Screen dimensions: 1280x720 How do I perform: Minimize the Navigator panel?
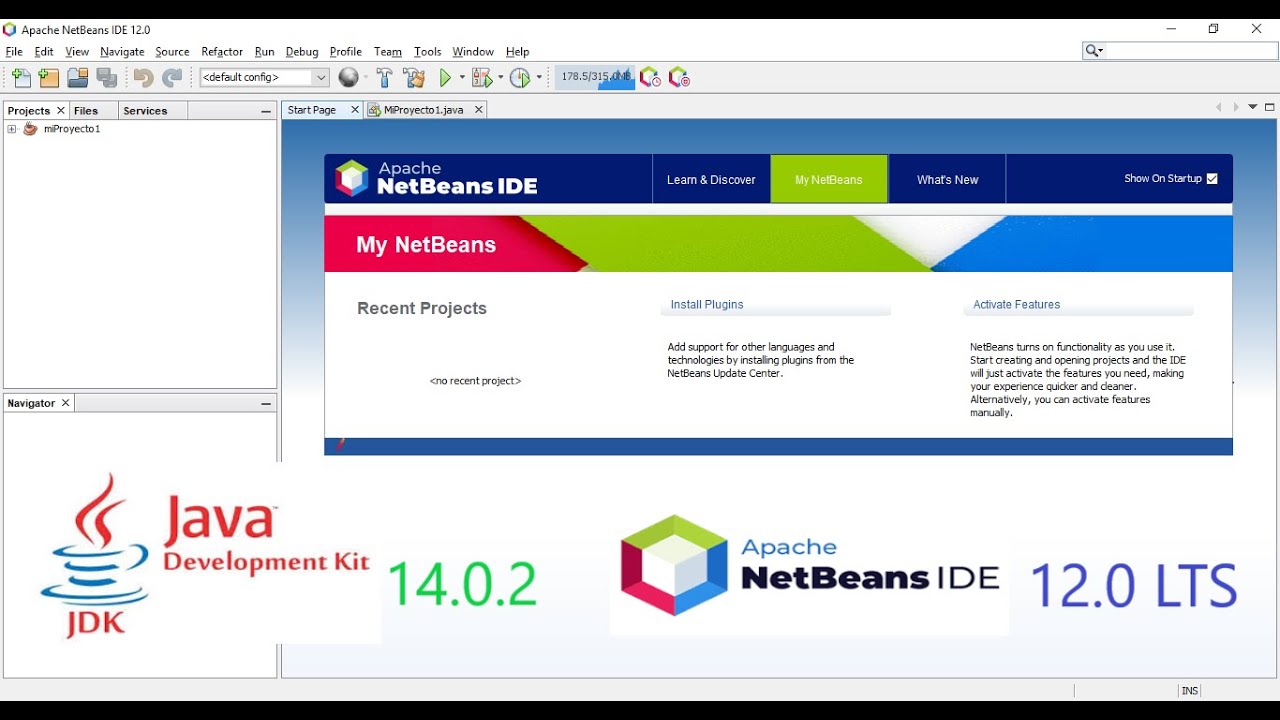tap(266, 403)
